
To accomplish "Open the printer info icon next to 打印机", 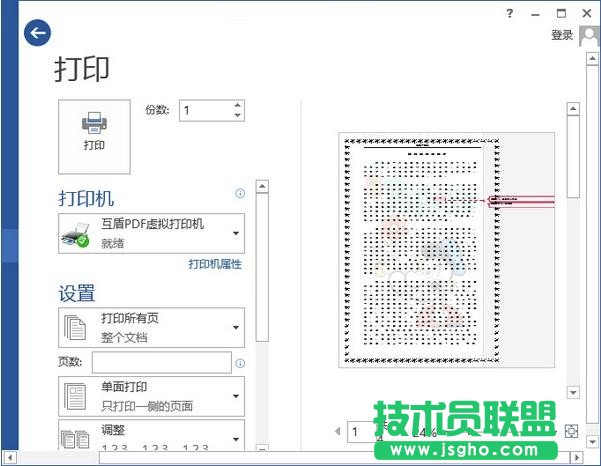I will [240, 194].
